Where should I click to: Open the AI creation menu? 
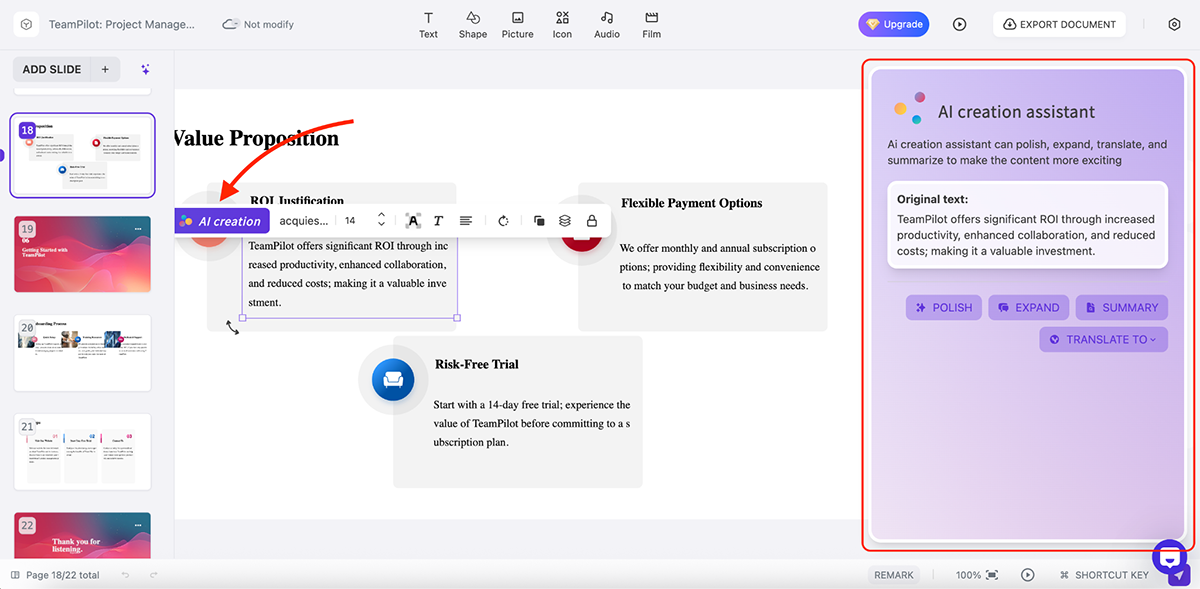click(x=221, y=220)
